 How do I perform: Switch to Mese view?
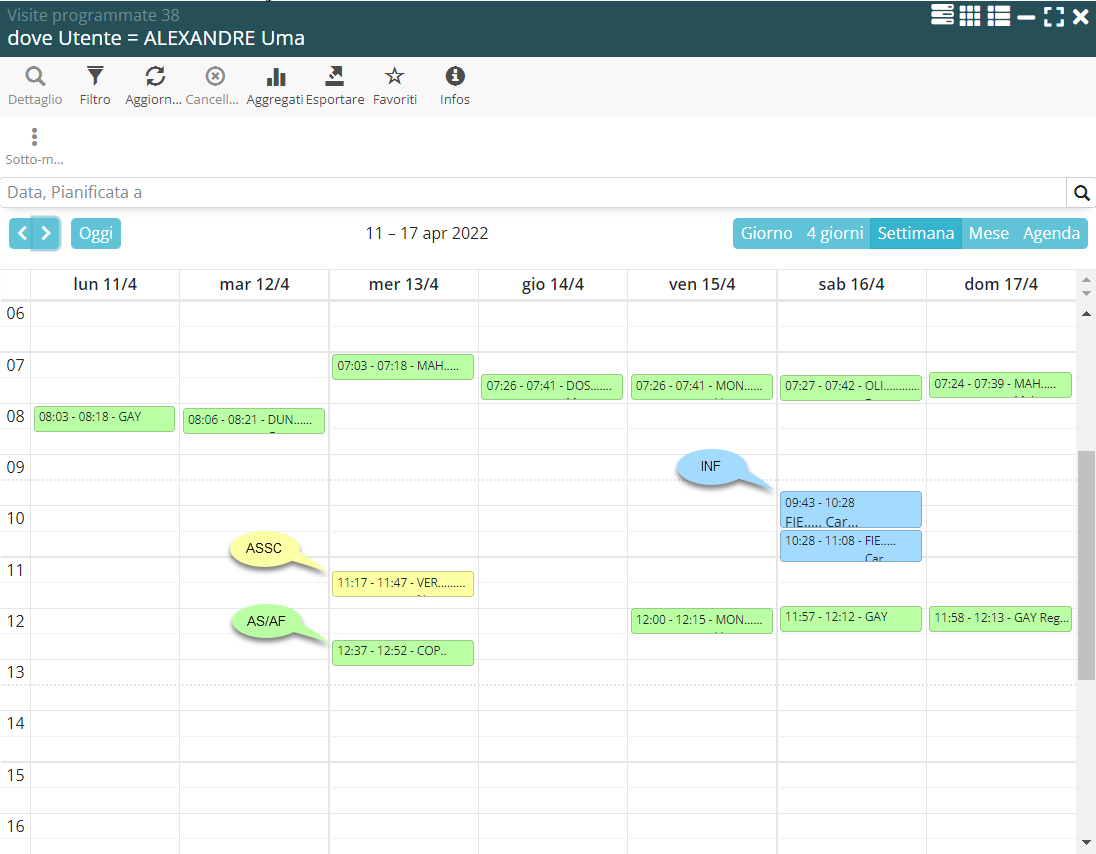click(x=988, y=233)
